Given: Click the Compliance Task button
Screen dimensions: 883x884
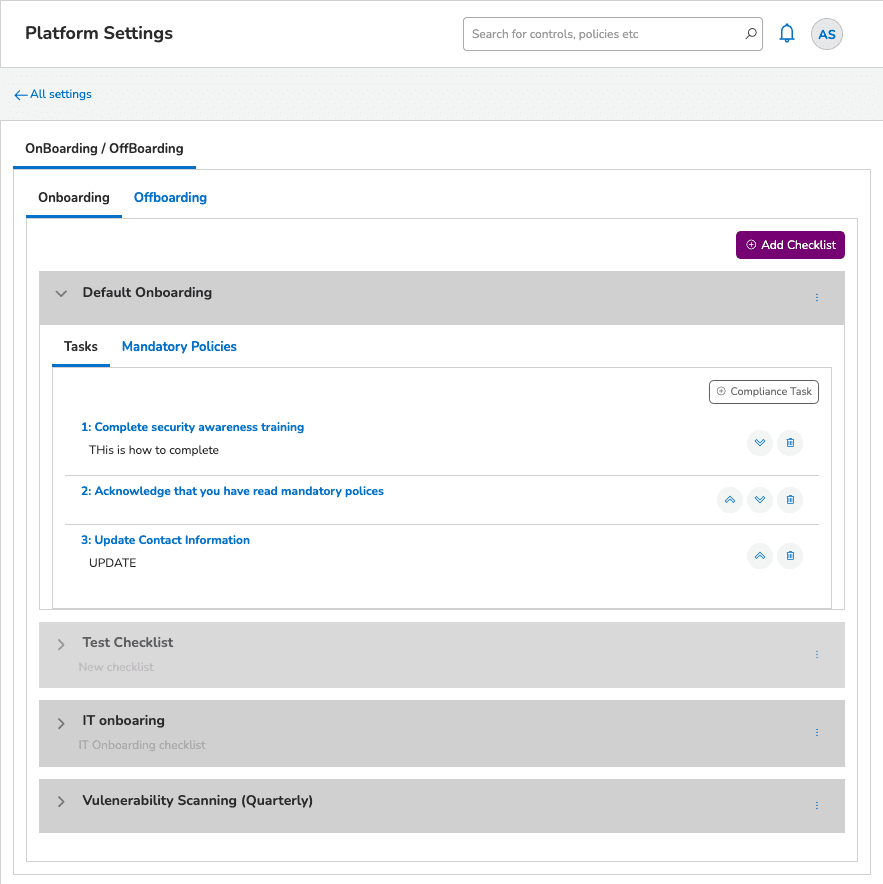Looking at the screenshot, I should [763, 391].
